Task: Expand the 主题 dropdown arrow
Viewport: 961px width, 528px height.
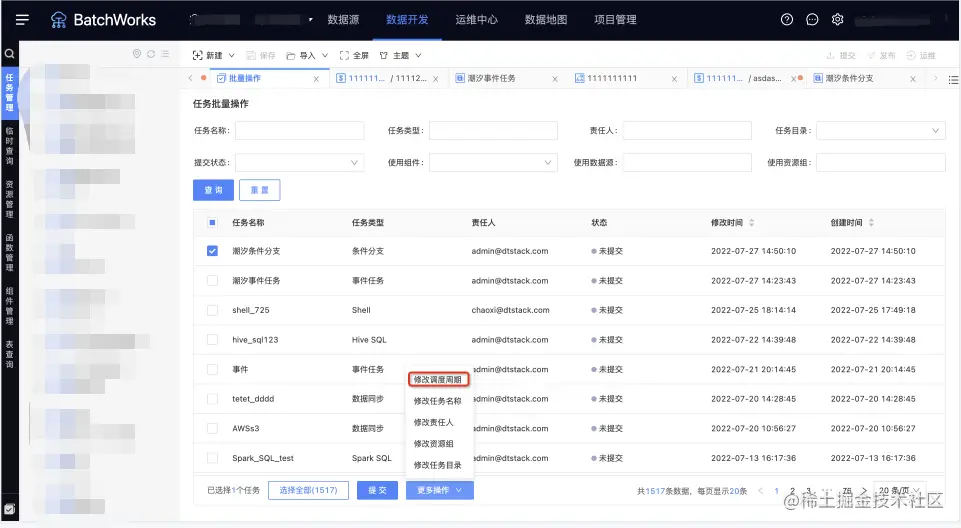Action: [418, 55]
